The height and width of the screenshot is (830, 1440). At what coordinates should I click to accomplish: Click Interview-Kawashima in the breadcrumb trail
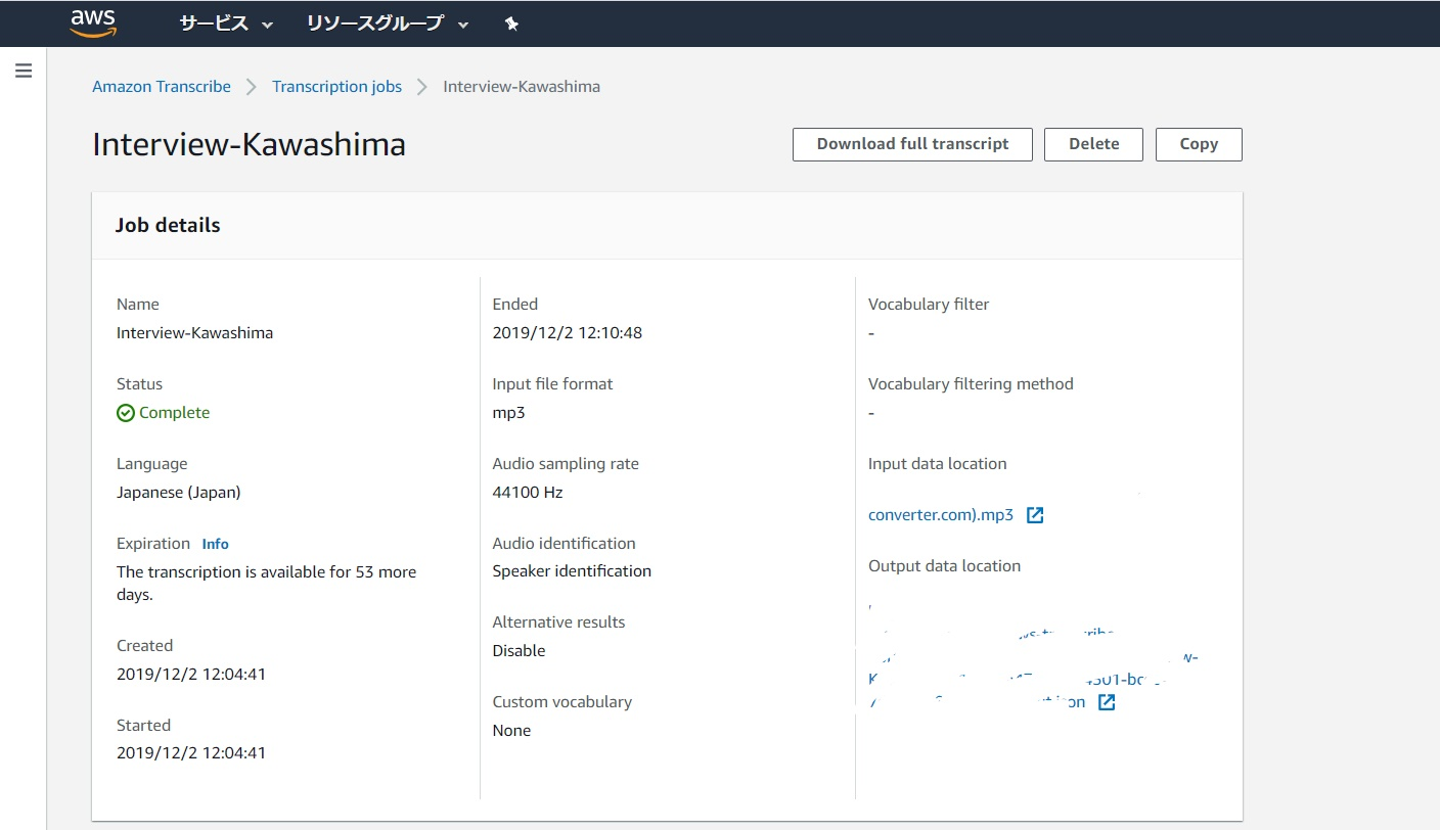[521, 87]
